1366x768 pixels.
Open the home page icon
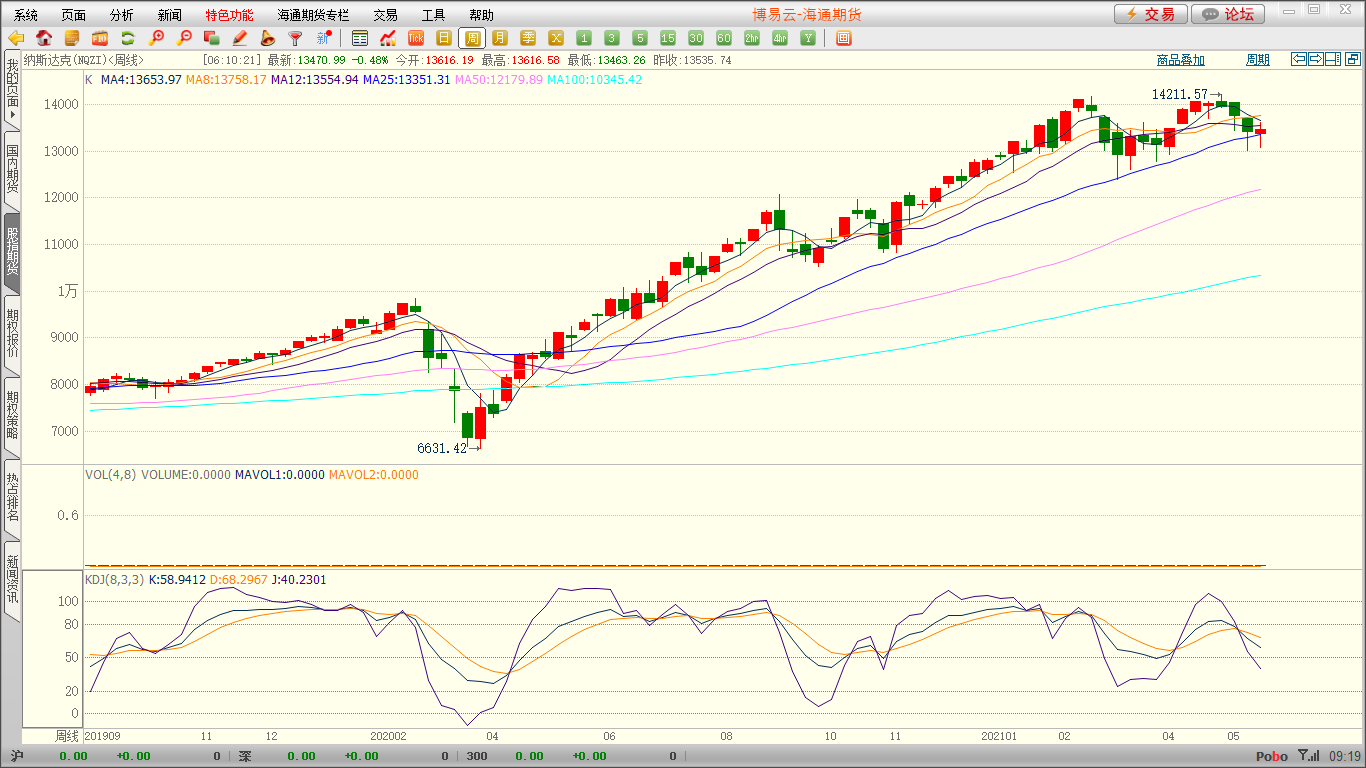44,38
